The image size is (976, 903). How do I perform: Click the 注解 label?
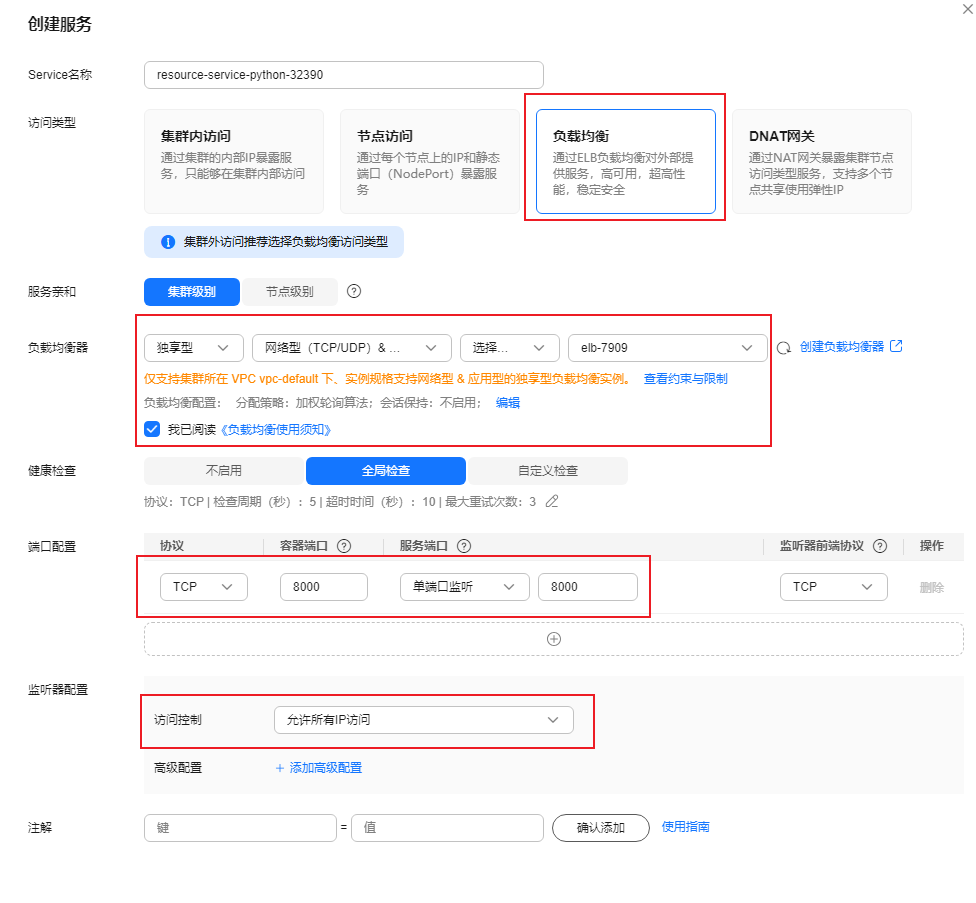[x=40, y=828]
